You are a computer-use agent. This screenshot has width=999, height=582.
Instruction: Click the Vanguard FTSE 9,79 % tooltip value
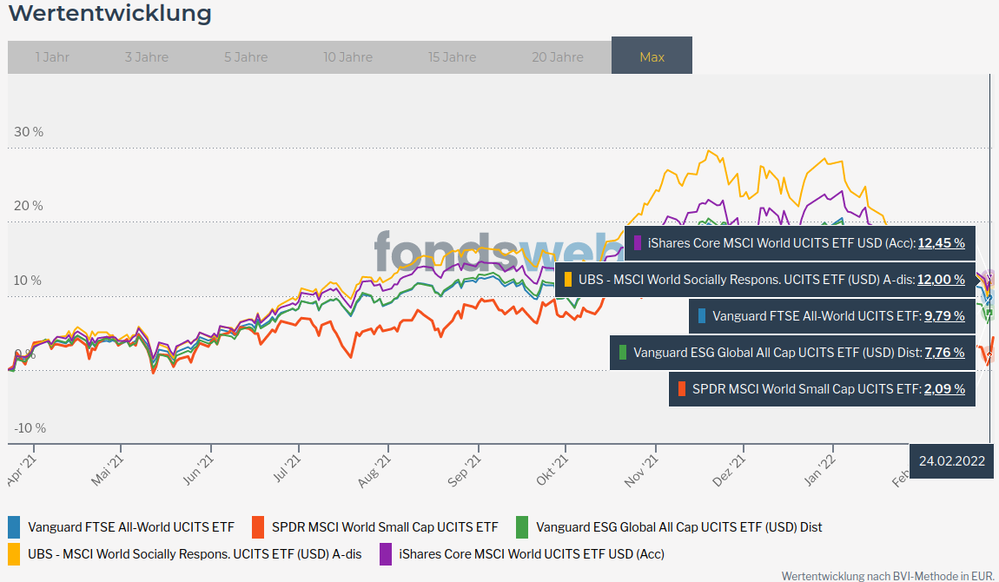click(x=944, y=316)
